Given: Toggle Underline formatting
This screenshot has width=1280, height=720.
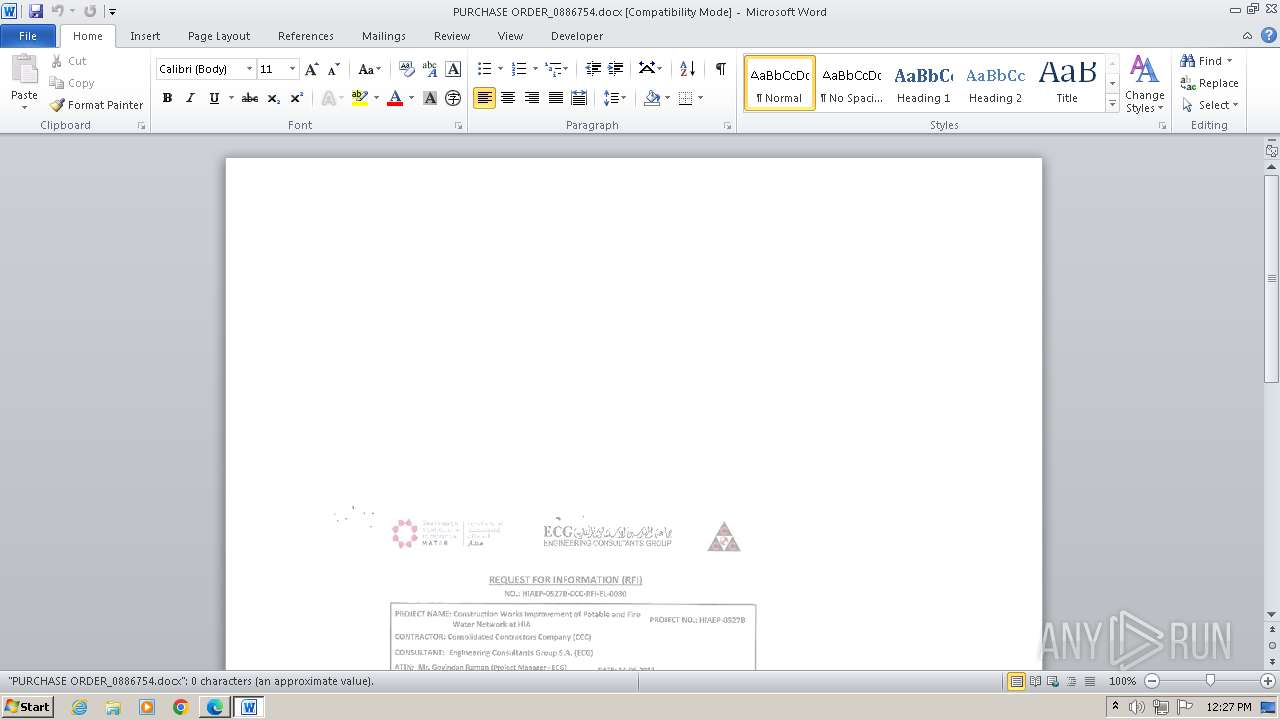Looking at the screenshot, I should 214,98.
